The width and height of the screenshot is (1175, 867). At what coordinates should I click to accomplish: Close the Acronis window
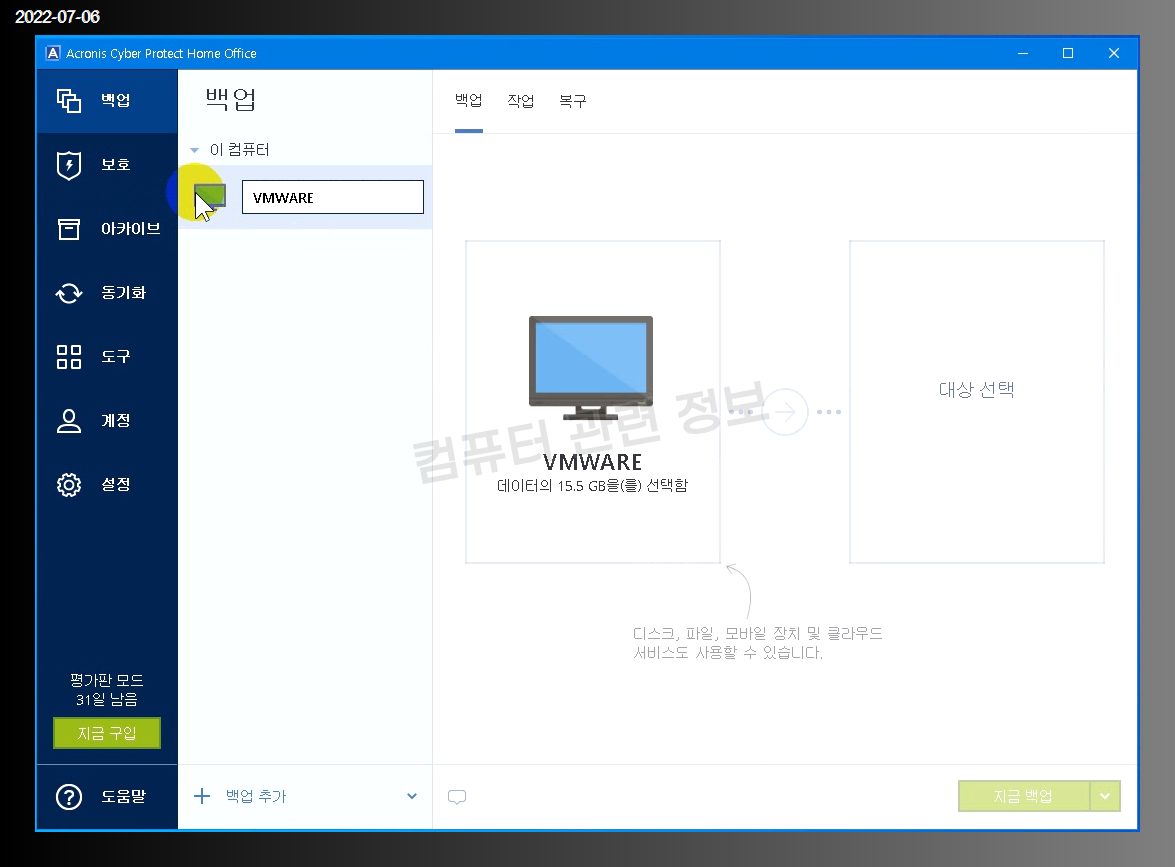pos(1114,53)
